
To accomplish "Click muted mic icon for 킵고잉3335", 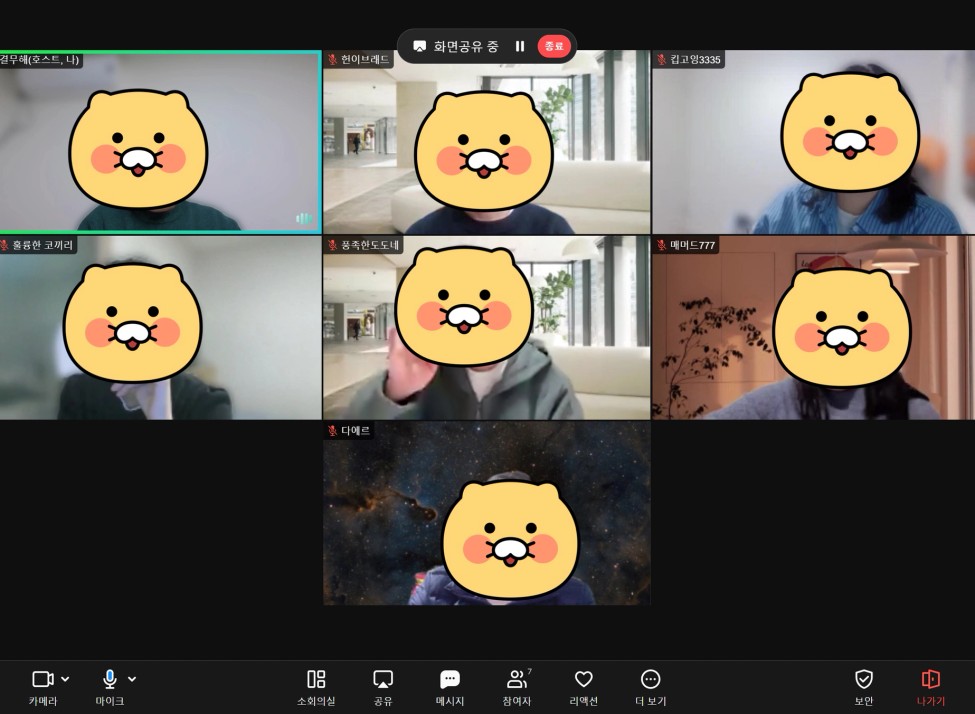I will tap(662, 60).
